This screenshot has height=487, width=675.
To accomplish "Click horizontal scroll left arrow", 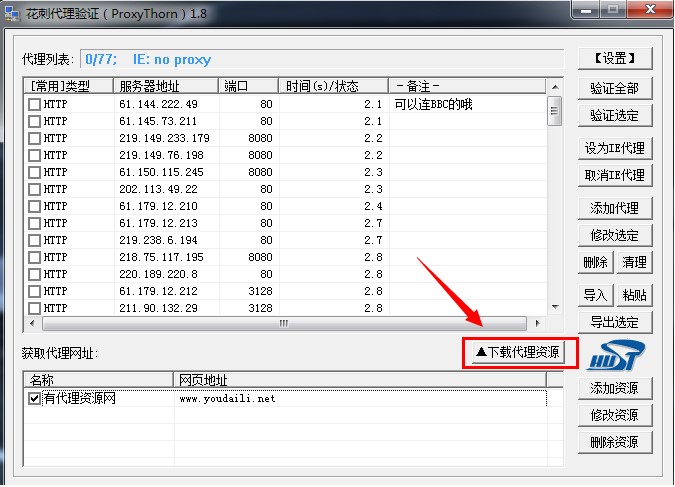I will (32, 323).
